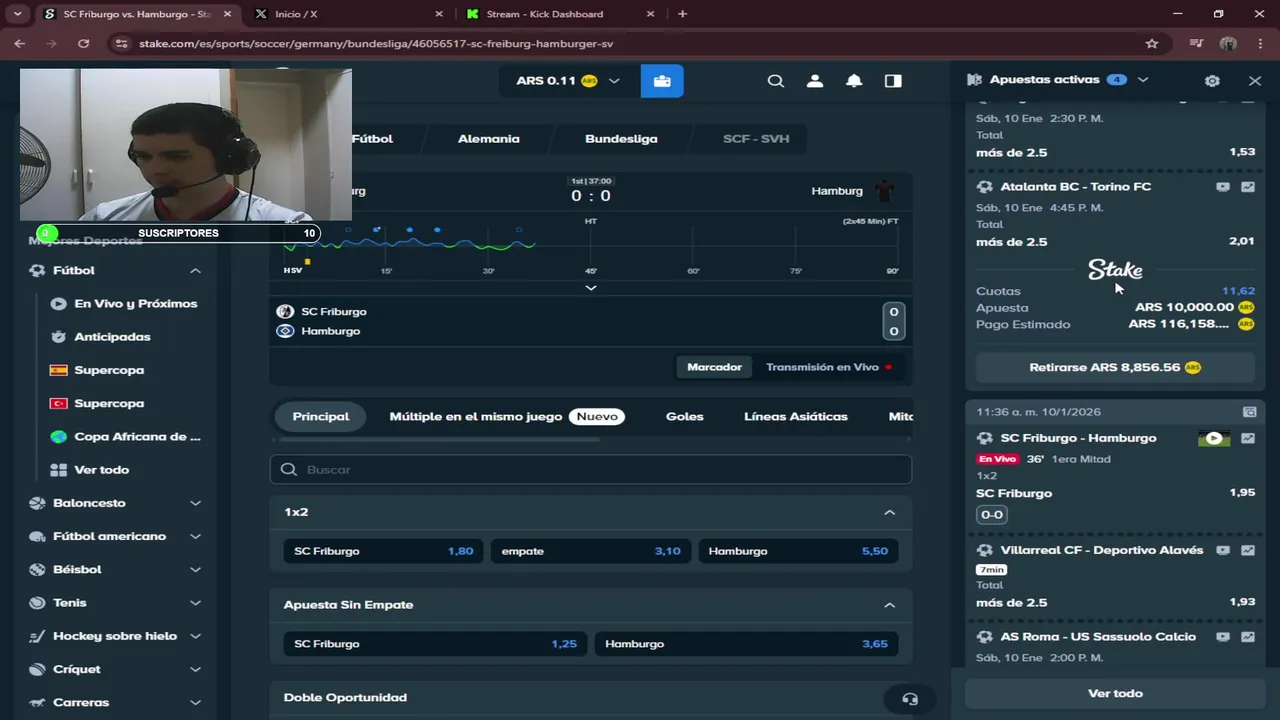This screenshot has height=720, width=1280.
Task: Open stats chart icon for Villarreal CF - Deportivo Alavés
Action: click(x=1248, y=550)
